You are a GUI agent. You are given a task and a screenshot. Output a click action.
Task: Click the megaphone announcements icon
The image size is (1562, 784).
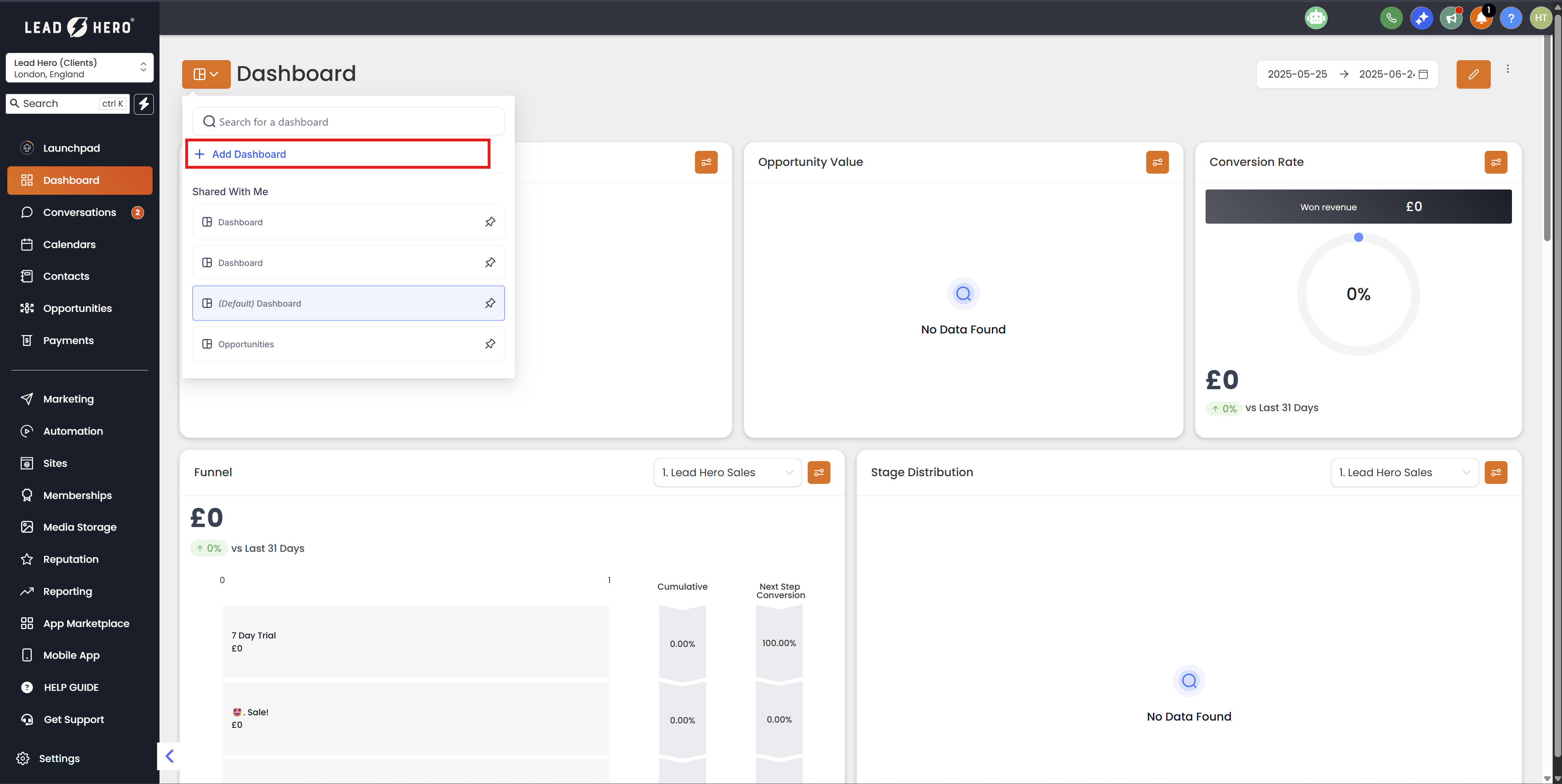point(1451,18)
